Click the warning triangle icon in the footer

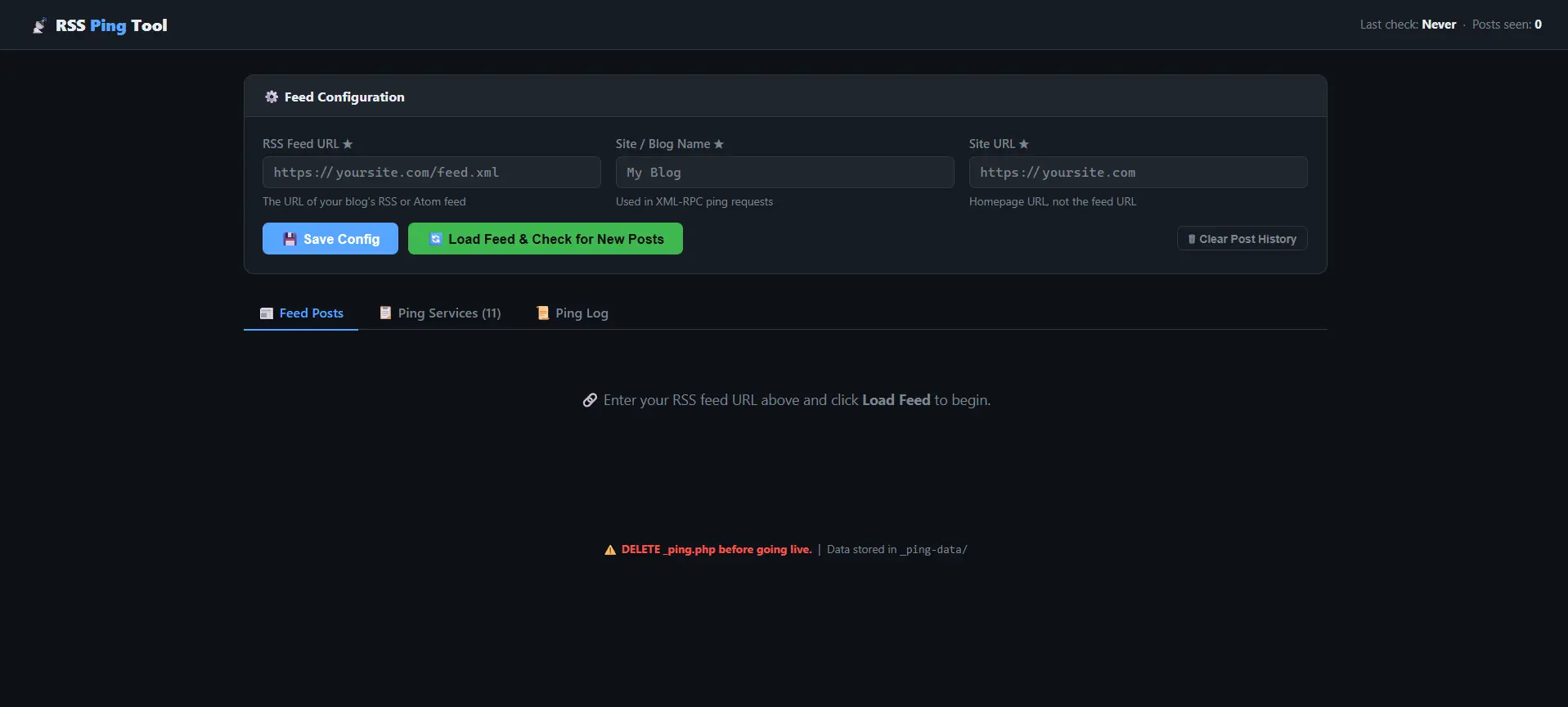point(609,550)
